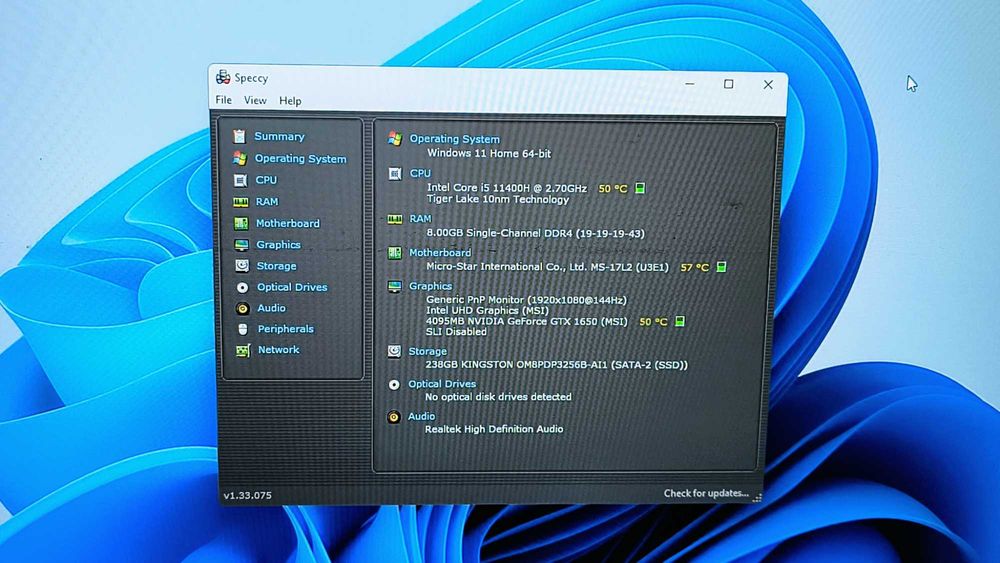
Task: Click the Graphics monitor icon in summary pane
Action: pos(395,286)
